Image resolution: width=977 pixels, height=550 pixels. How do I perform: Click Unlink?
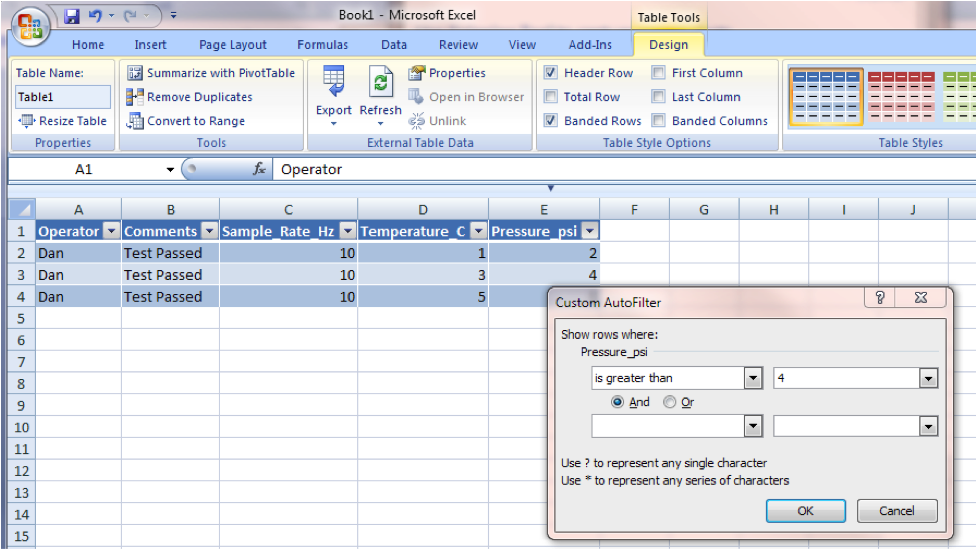(x=437, y=121)
